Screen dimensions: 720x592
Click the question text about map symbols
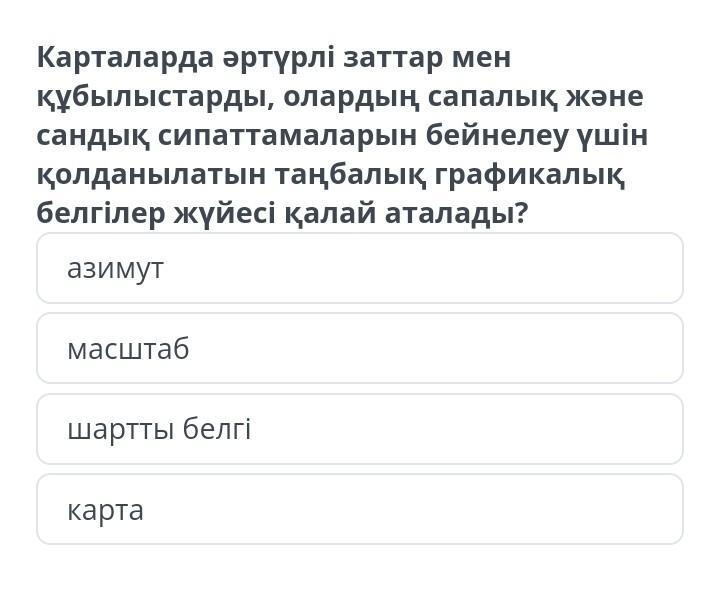coord(342,135)
